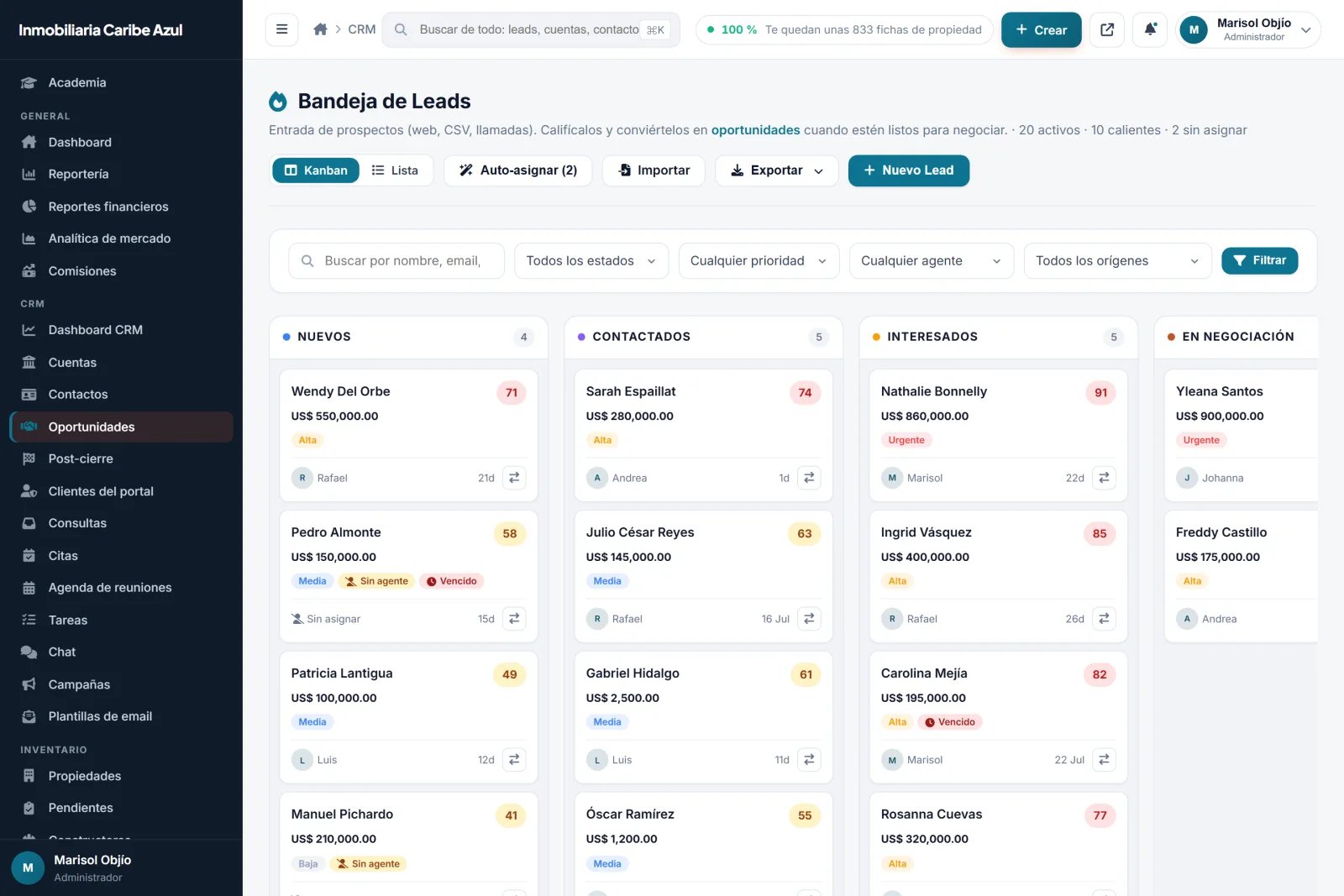
Task: Open Reportes financieros in sidebar
Action: tap(121, 207)
